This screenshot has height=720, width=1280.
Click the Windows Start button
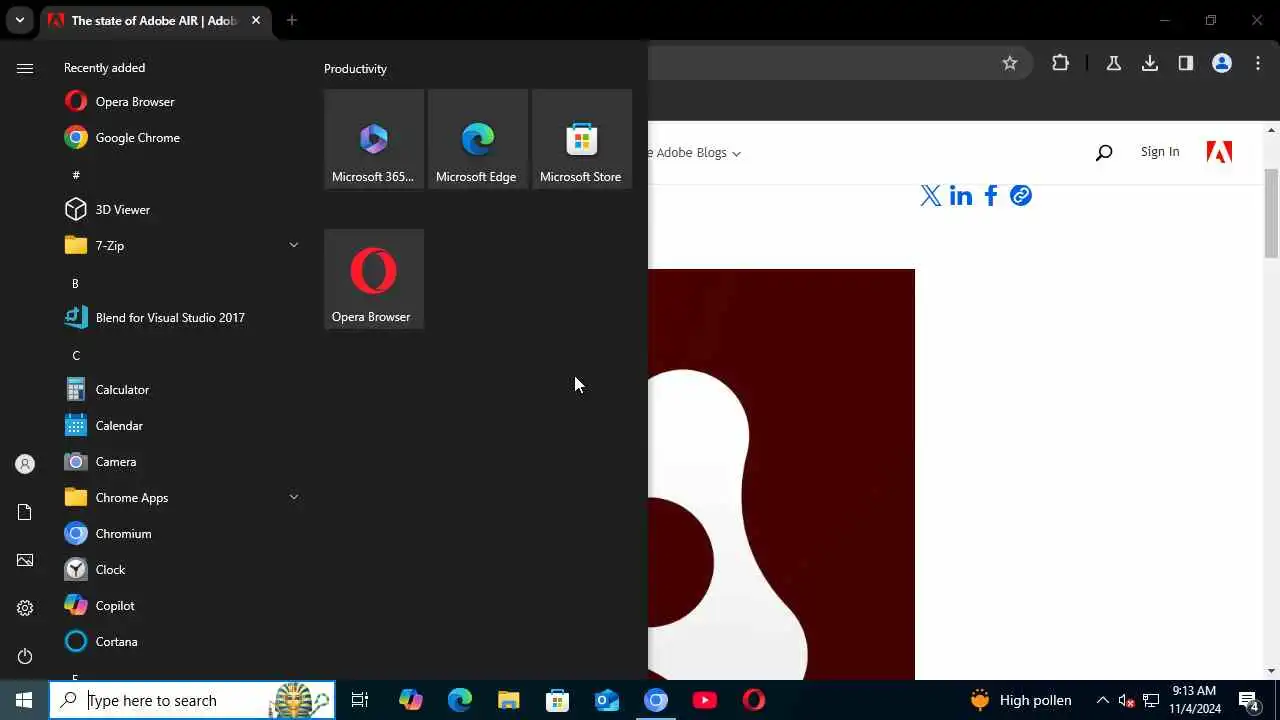click(24, 700)
